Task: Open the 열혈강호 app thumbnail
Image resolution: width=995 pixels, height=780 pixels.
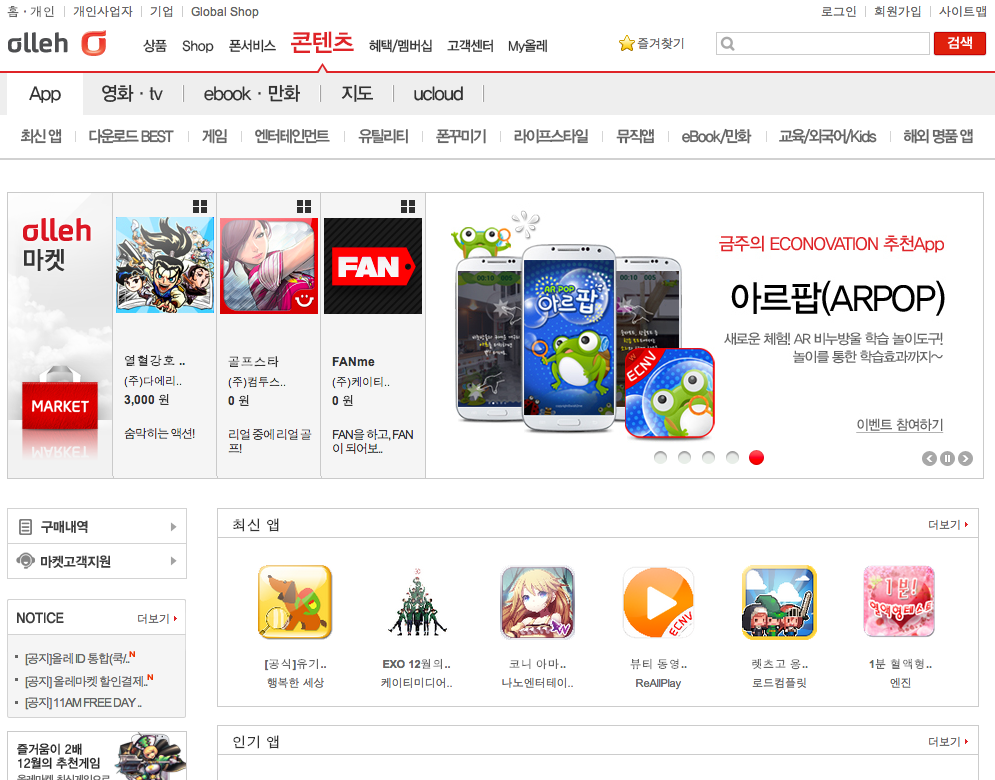Action: (165, 265)
